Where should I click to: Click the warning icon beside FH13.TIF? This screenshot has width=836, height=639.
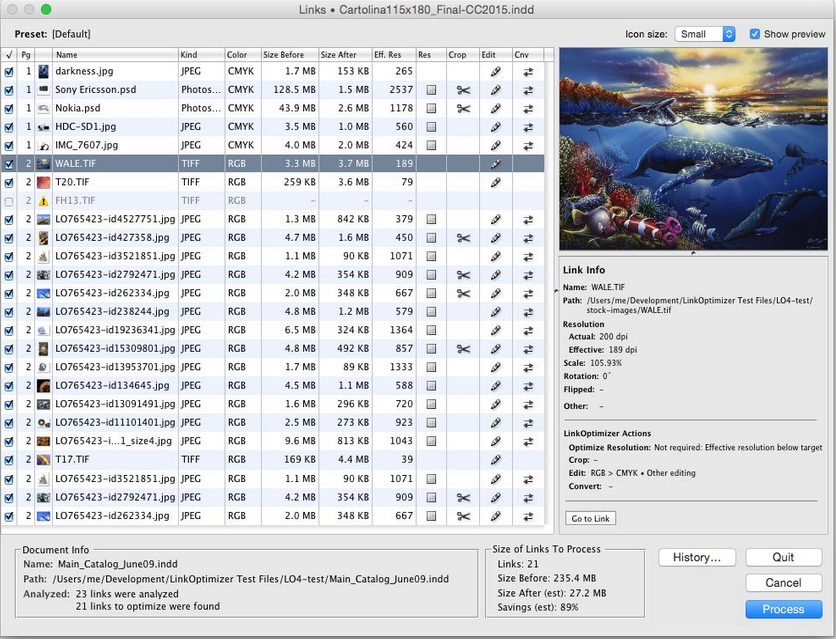tap(44, 200)
